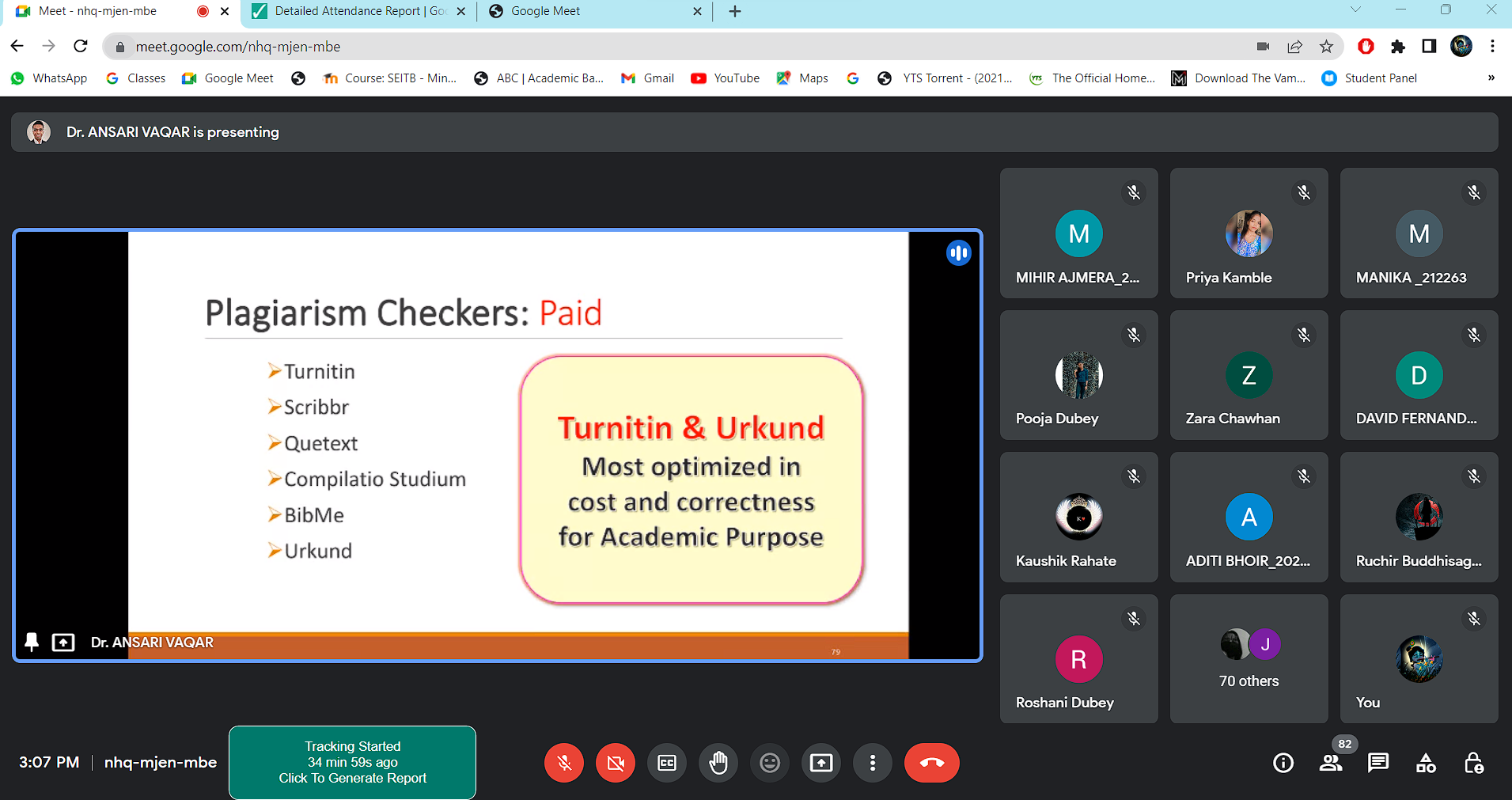Viewport: 1512px width, 800px height.
Task: Share this page using the share icon
Action: tap(1295, 47)
